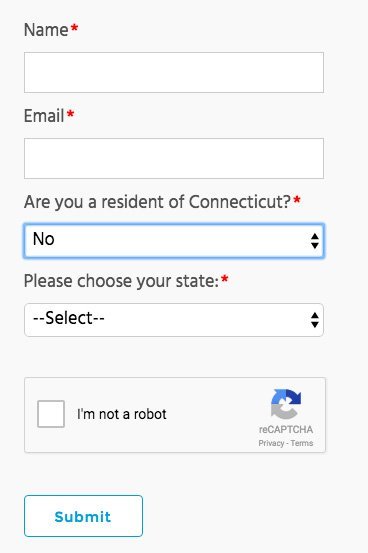Focus the Email text field
Image resolution: width=368 pixels, height=553 pixels.
174,158
